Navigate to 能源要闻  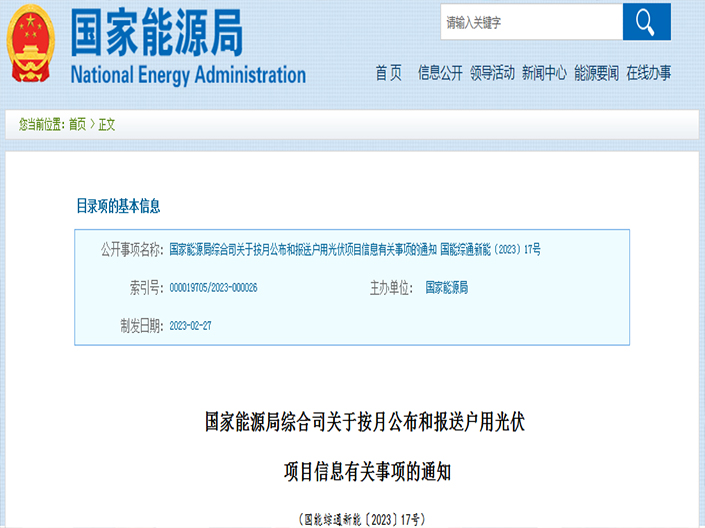pos(597,73)
